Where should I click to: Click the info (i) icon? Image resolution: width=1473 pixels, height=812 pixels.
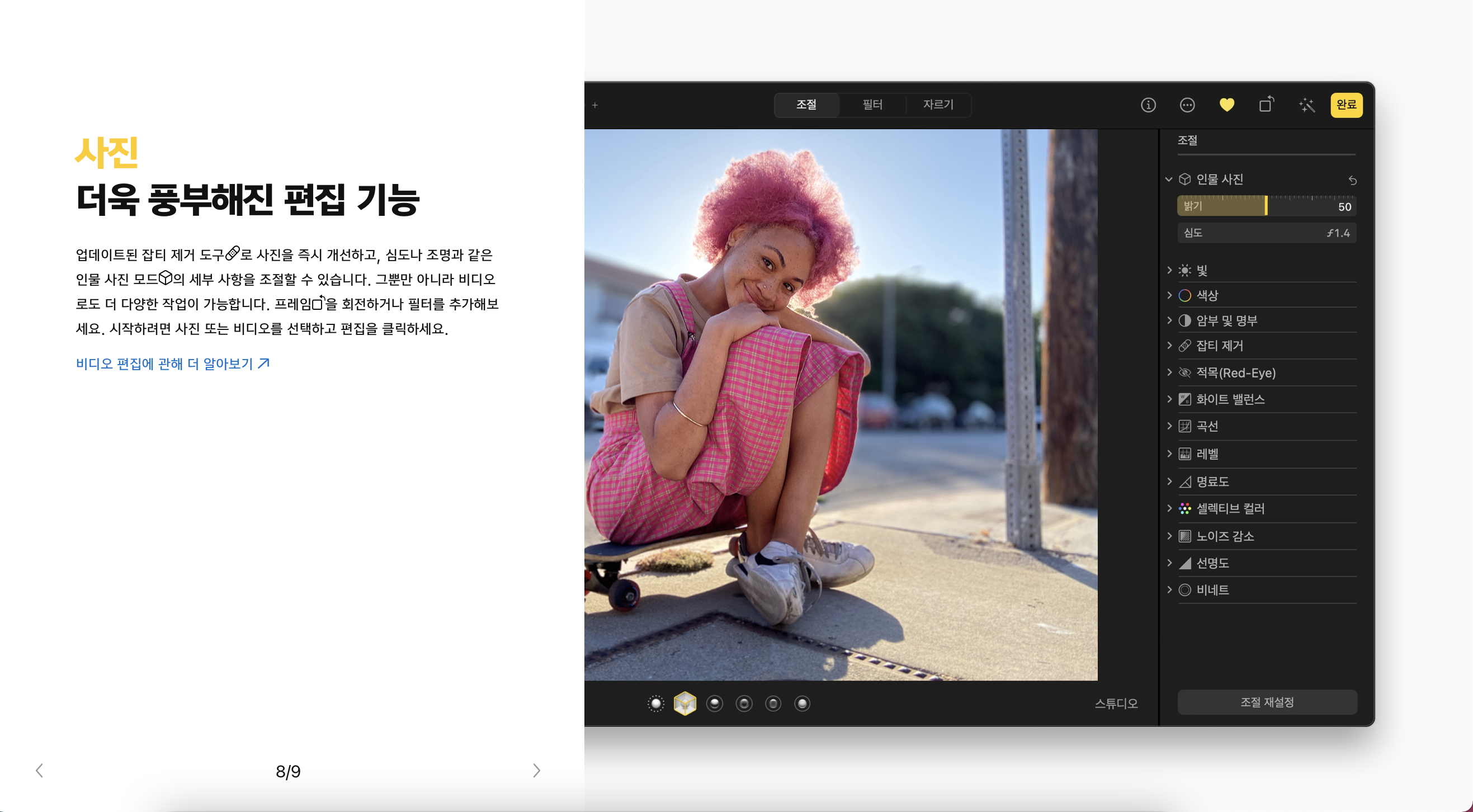1148,105
